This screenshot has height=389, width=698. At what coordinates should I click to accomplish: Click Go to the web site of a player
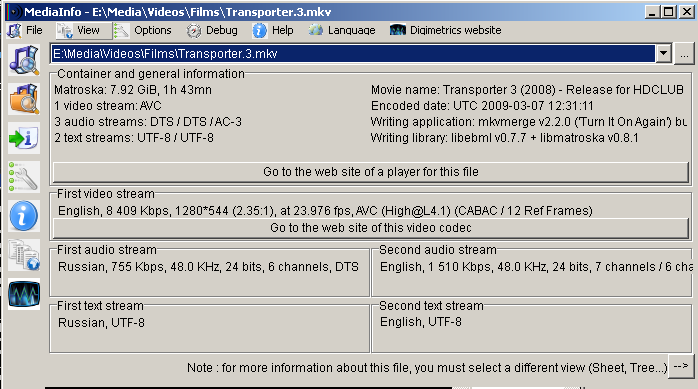tap(371, 172)
